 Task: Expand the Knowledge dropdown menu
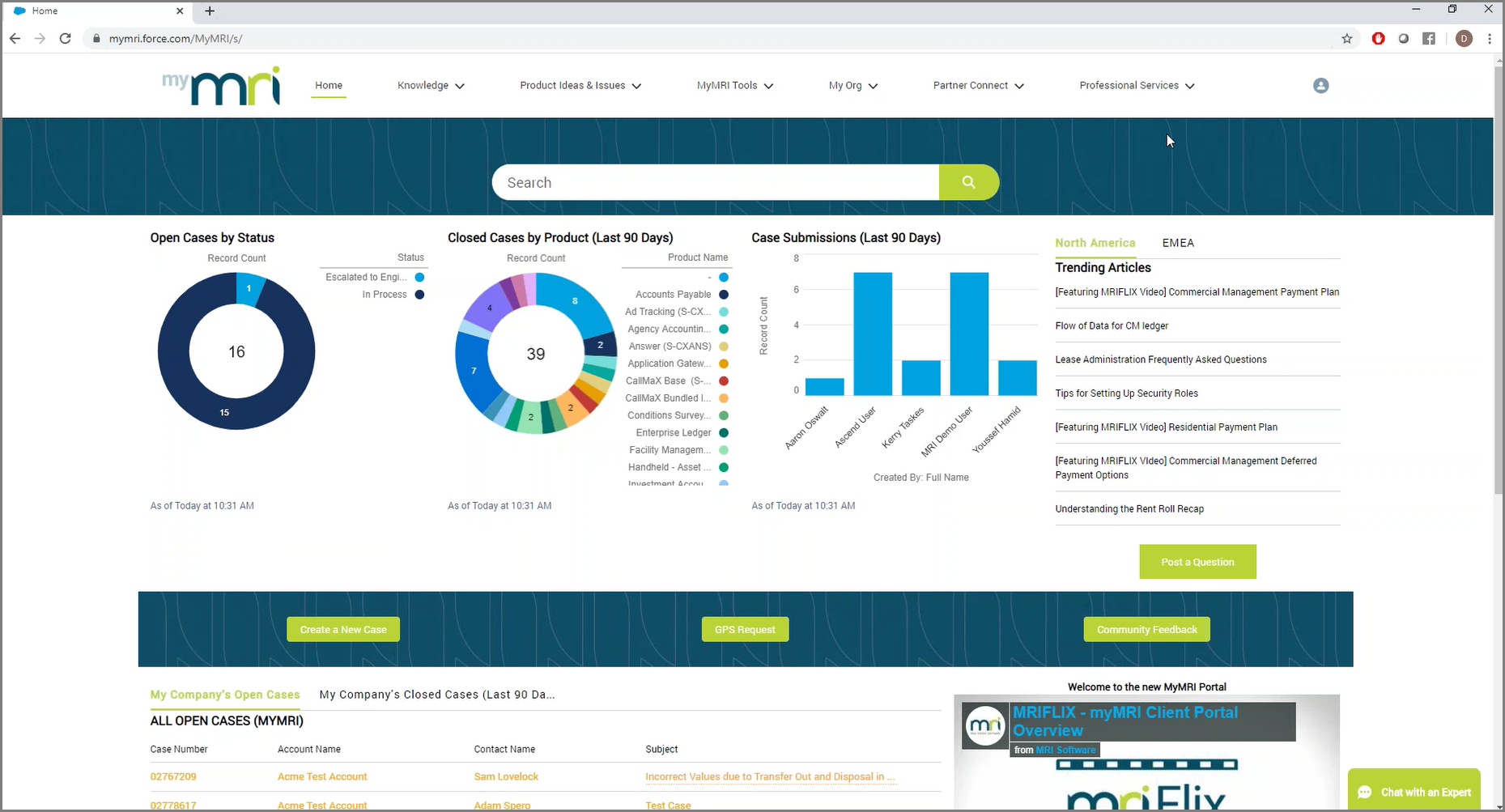(431, 85)
